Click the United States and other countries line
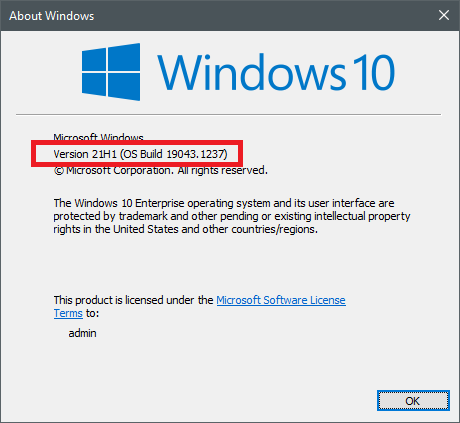Screen dimensions: 460x423 pos(186,229)
